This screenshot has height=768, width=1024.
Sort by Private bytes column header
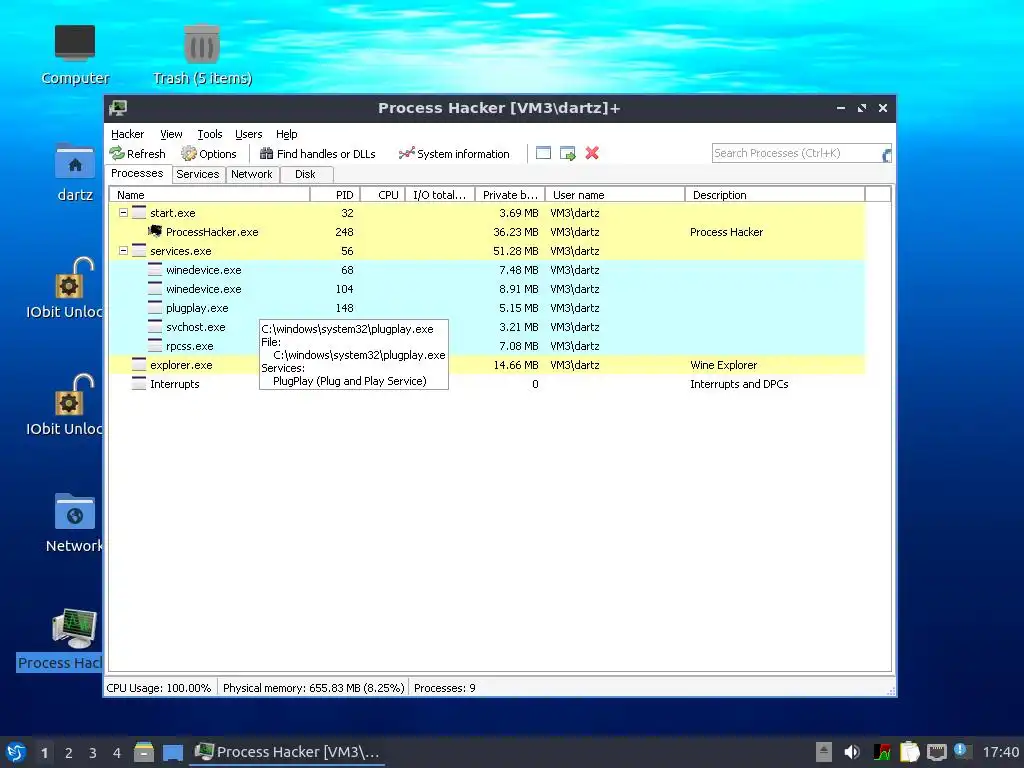tap(510, 195)
